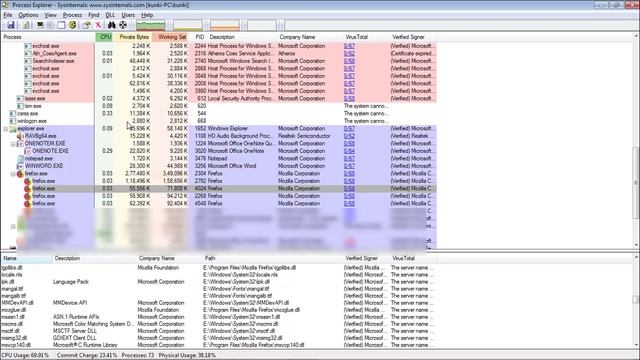The width and height of the screenshot is (640, 360).
Task: Toggle the process tree view icon
Action: [x=50, y=25]
